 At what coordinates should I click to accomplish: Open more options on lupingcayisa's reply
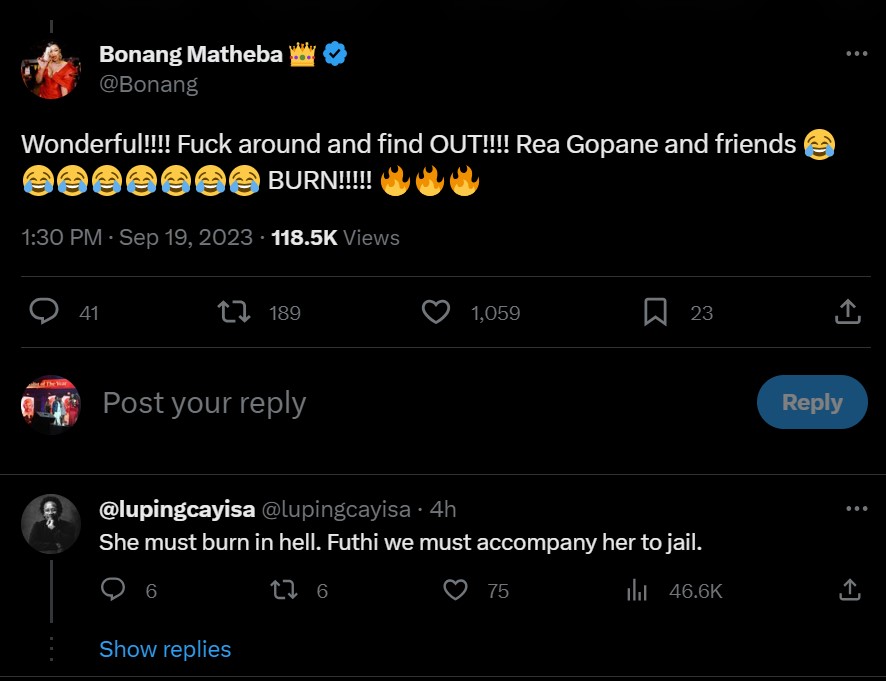point(856,509)
